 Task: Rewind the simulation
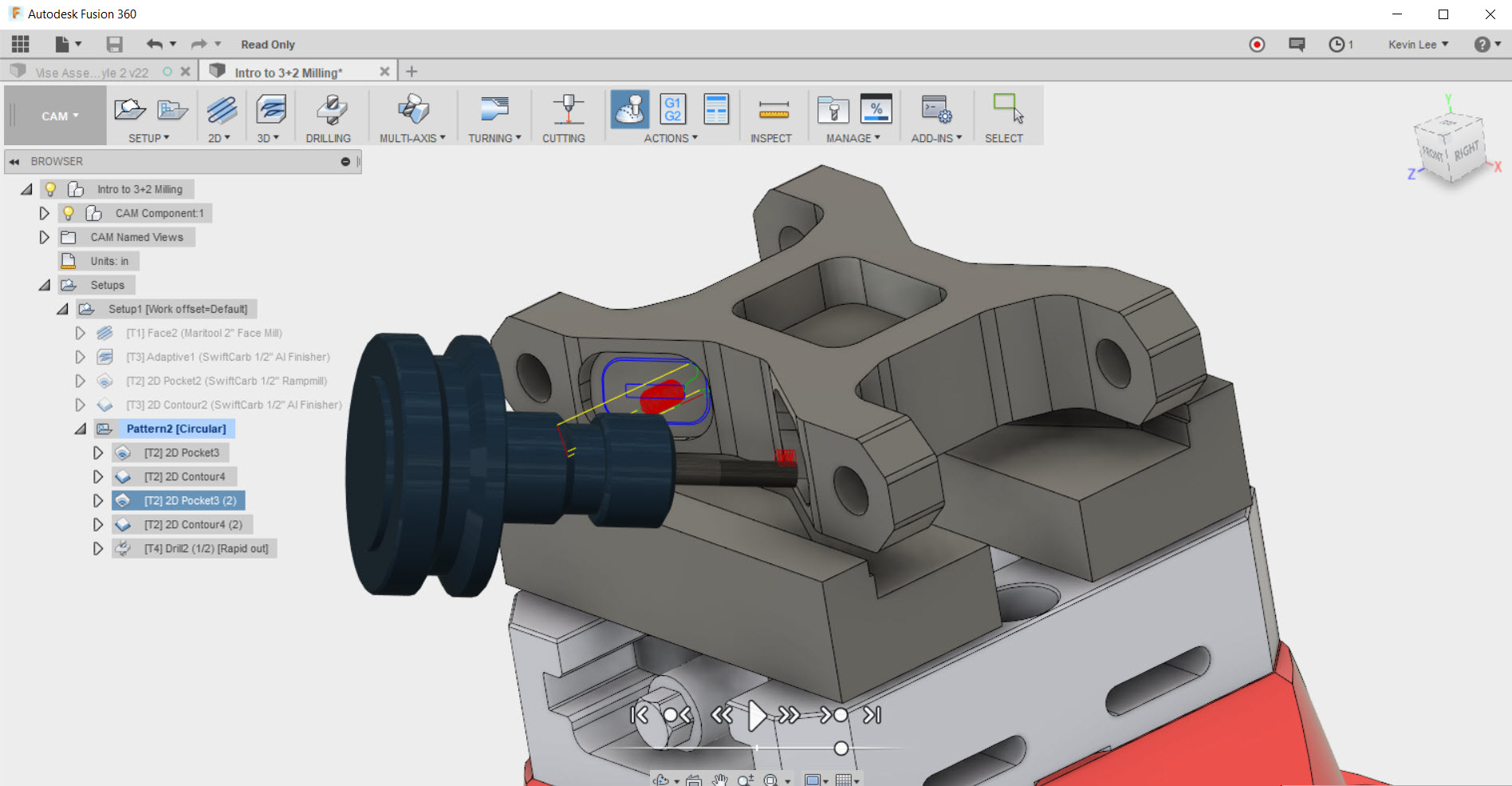(722, 715)
